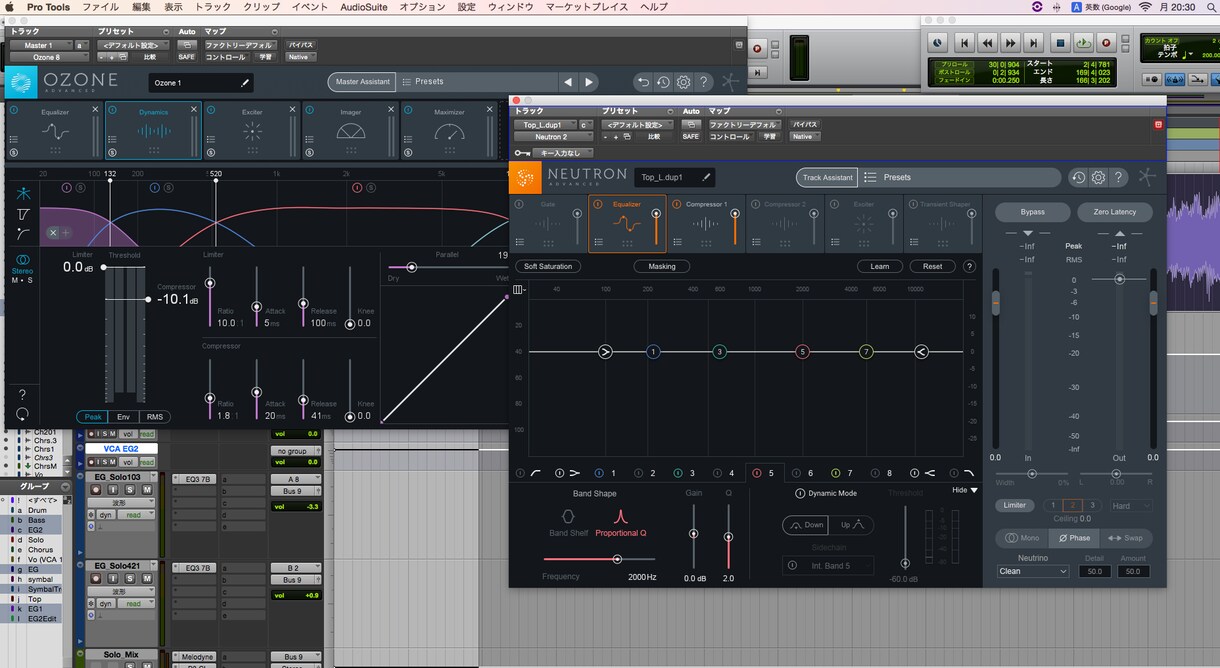Click Ozone Parallel dry/wet slider handle
The width and height of the screenshot is (1220, 668).
410,267
